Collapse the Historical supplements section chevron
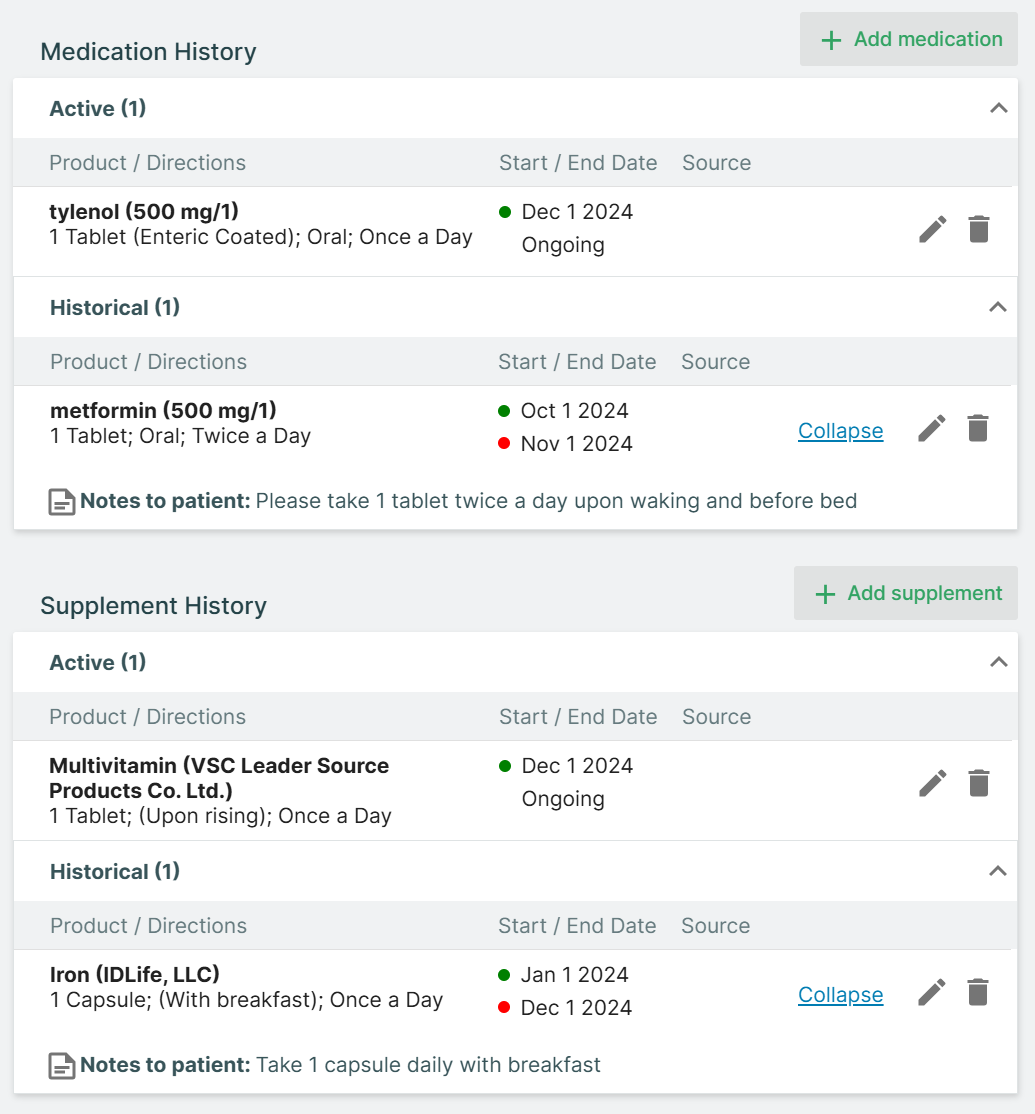The width and height of the screenshot is (1035, 1114). (997, 872)
